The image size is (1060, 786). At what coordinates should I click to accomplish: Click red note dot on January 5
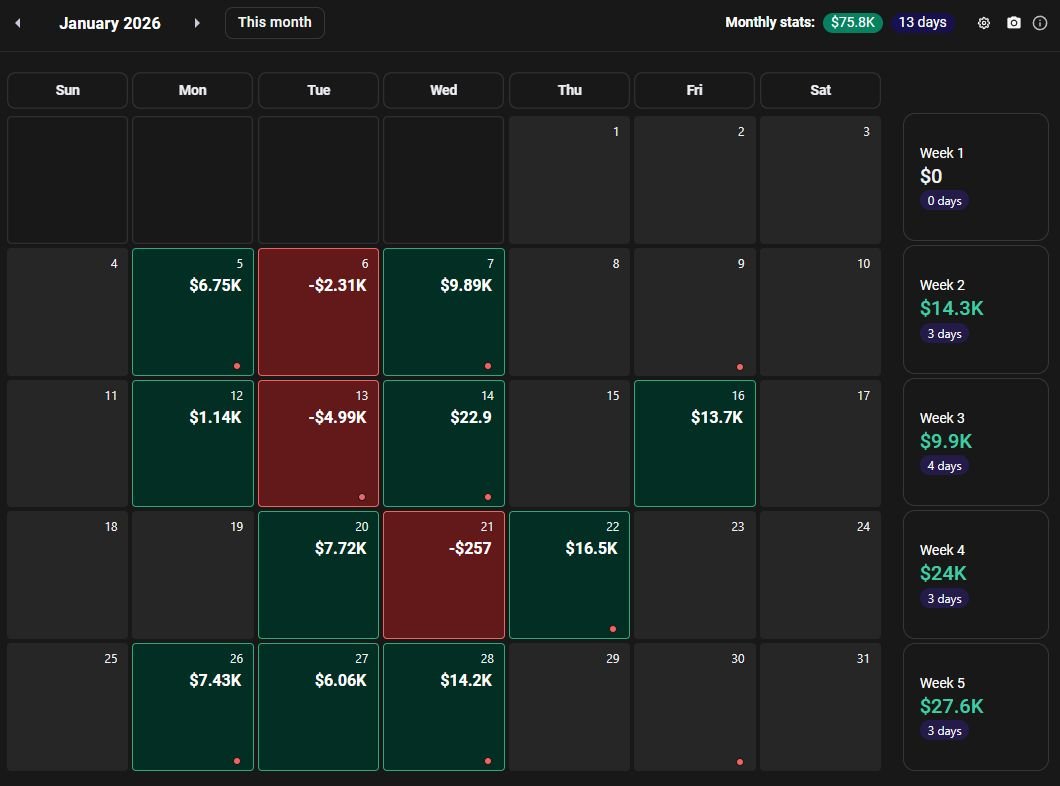(x=237, y=366)
